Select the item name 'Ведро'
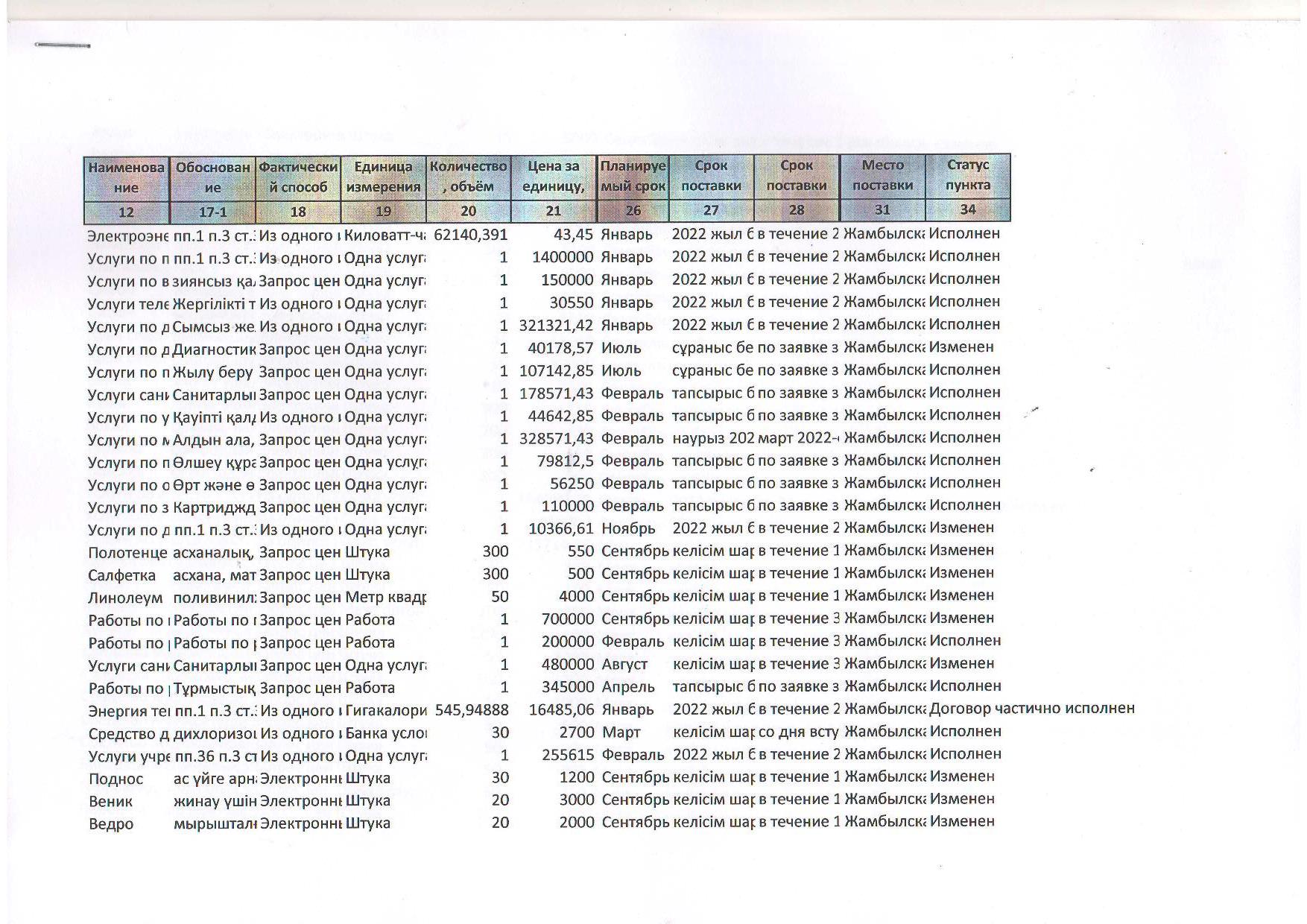This screenshot has width=1307, height=924. point(110,824)
